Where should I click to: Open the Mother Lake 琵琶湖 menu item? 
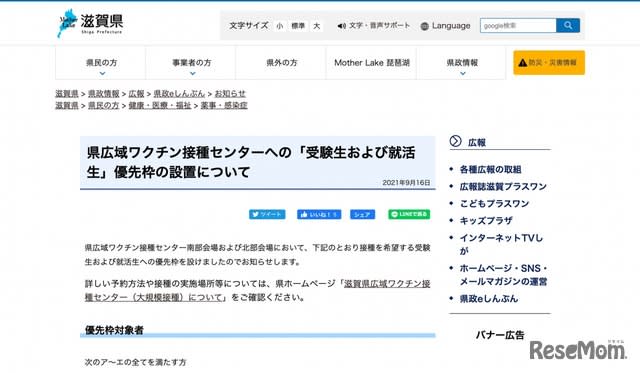tap(371, 63)
